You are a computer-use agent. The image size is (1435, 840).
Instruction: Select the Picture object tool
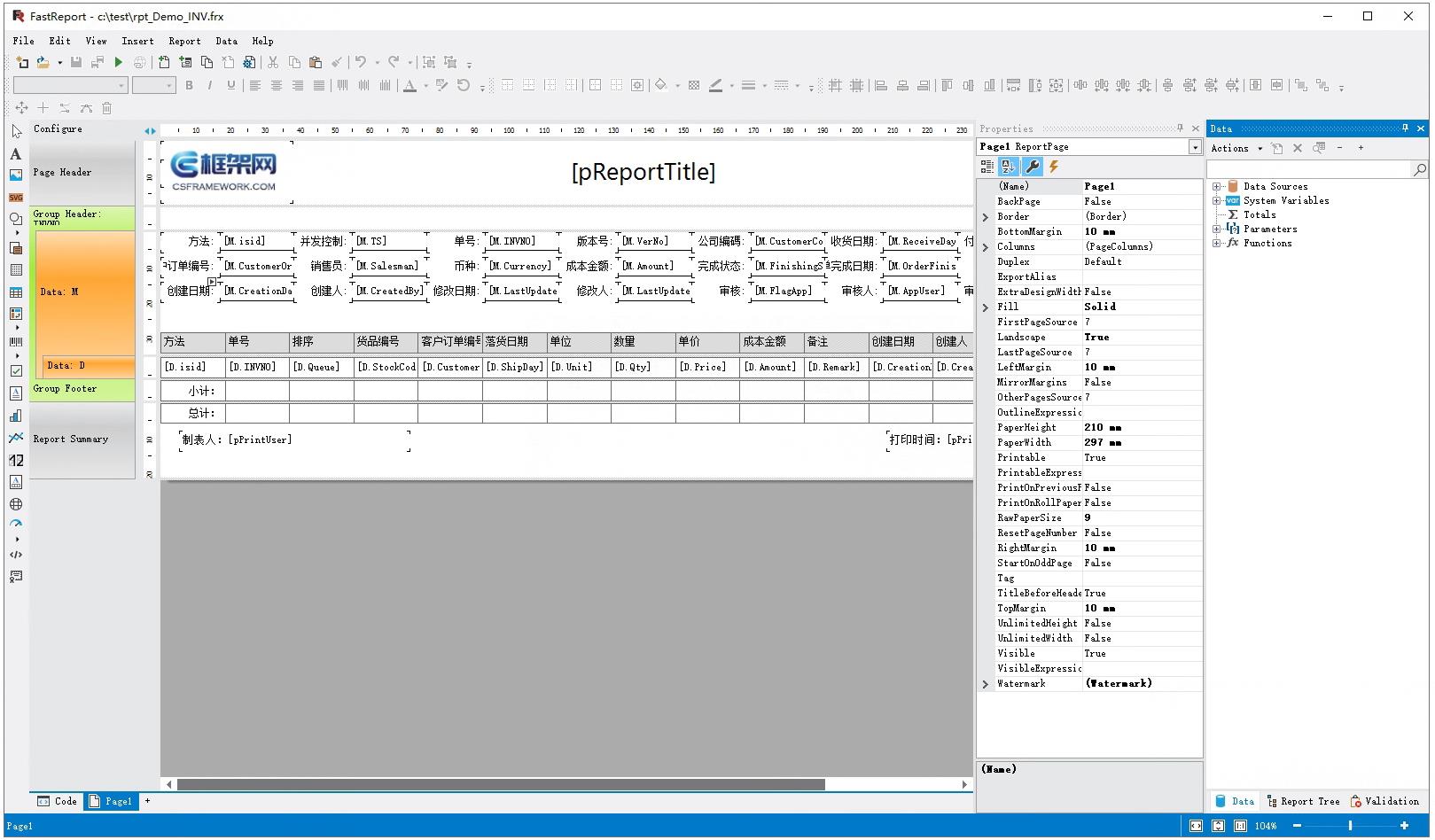tap(16, 175)
